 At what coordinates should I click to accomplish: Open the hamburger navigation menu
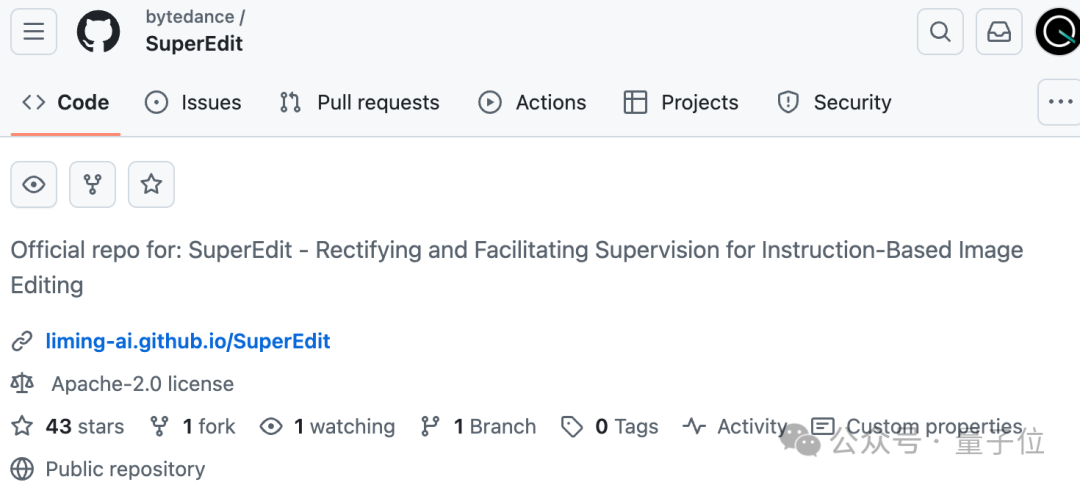(34, 32)
